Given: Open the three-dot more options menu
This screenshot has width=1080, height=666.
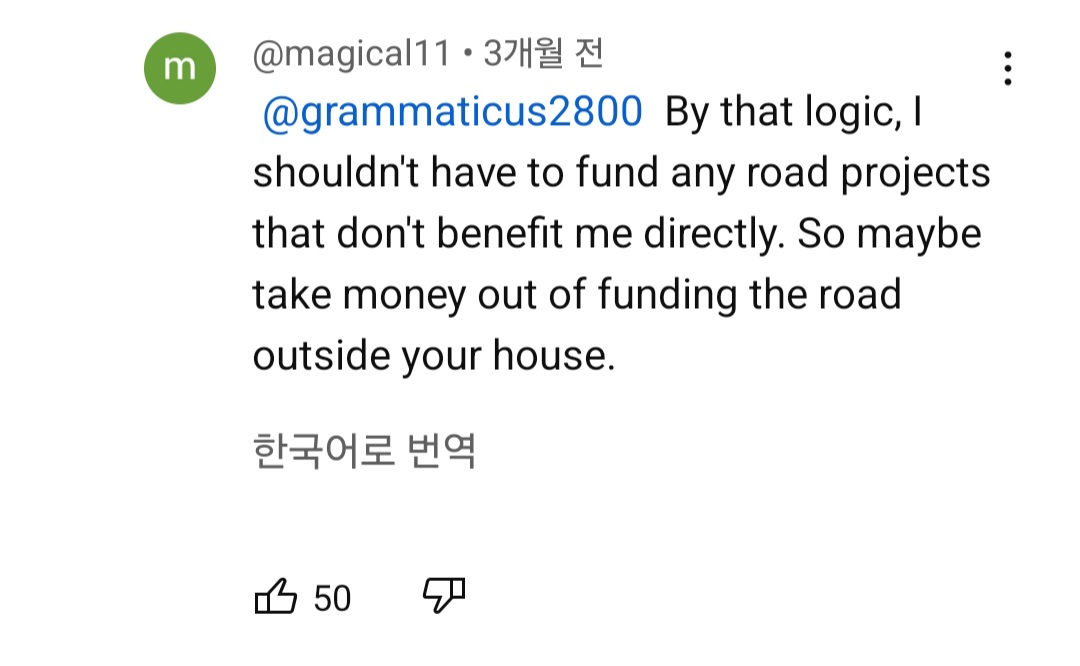Looking at the screenshot, I should [1007, 68].
